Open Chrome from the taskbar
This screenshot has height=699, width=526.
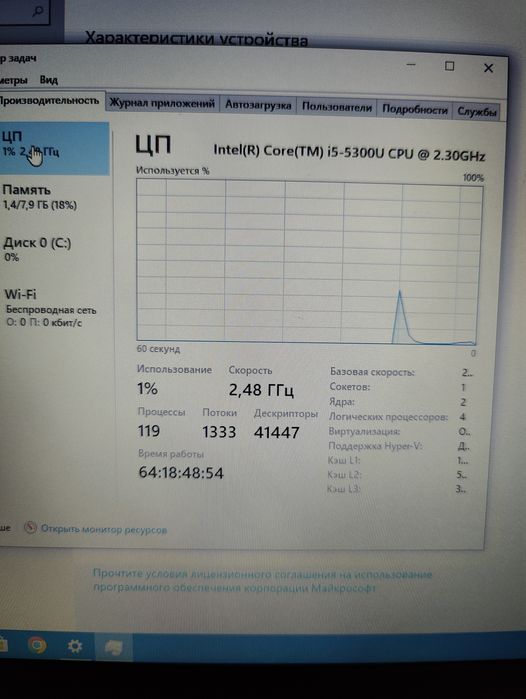pos(37,645)
